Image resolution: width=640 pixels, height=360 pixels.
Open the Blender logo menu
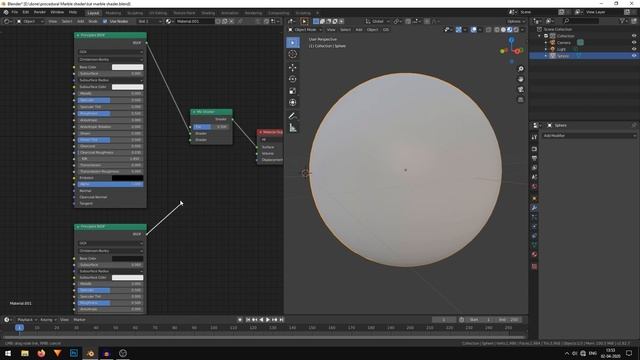(6, 12)
